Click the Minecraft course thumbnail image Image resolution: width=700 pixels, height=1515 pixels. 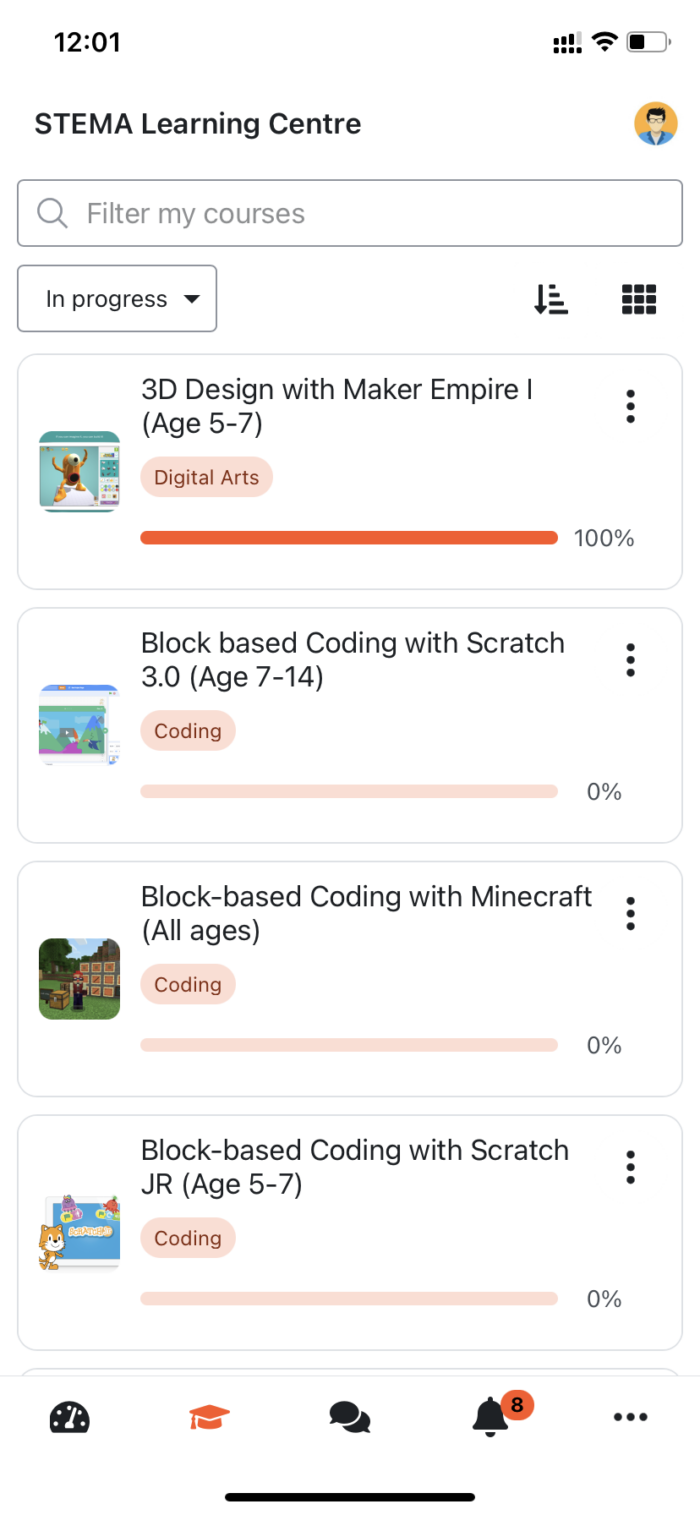click(79, 979)
